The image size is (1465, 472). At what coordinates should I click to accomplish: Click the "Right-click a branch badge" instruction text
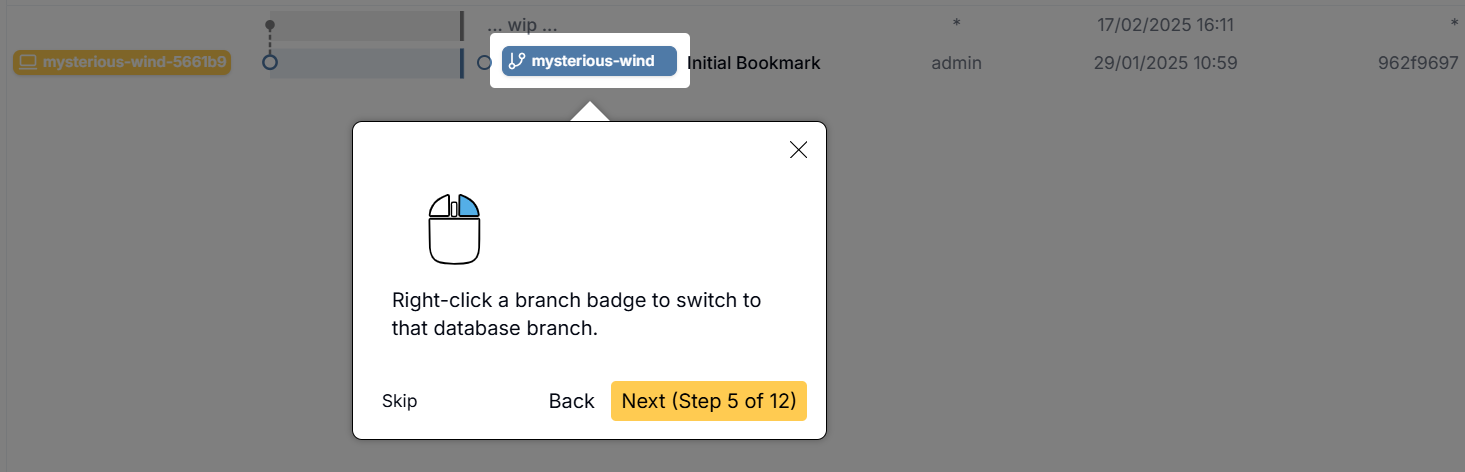[576, 314]
